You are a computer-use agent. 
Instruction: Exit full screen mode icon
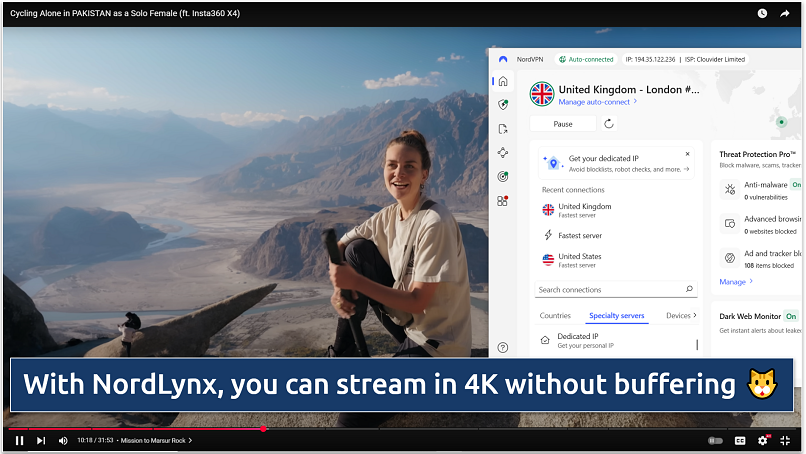[785, 441]
